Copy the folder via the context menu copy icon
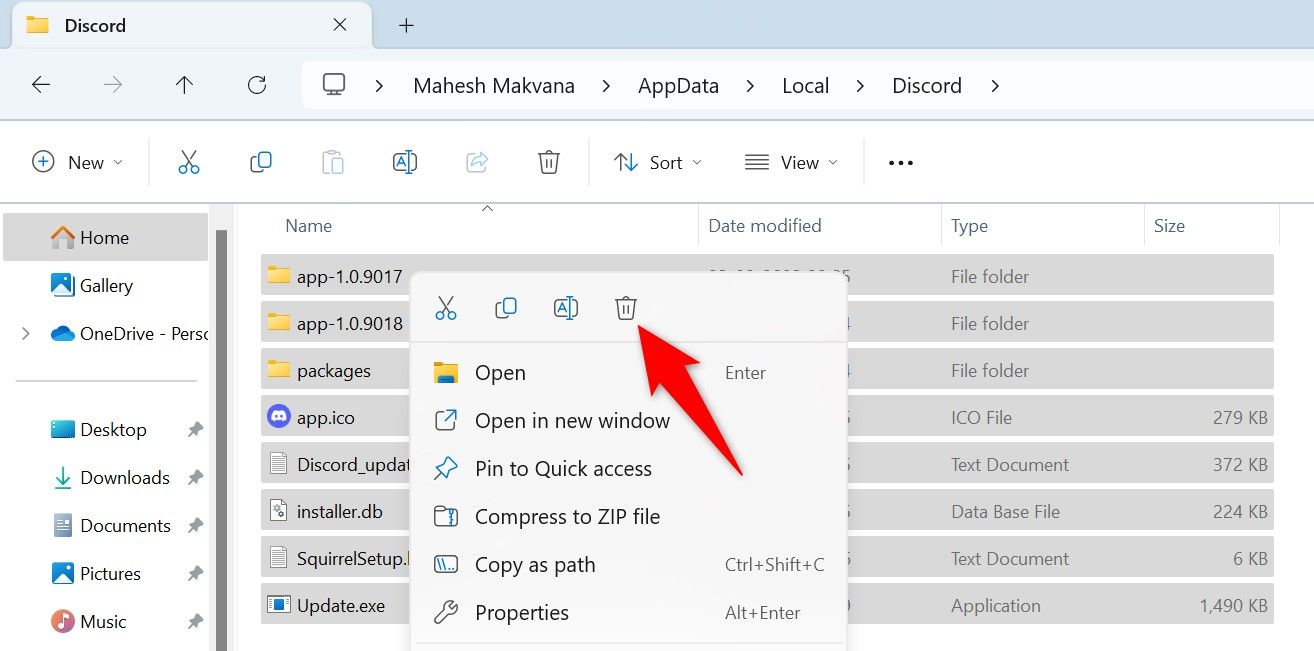 (506, 308)
